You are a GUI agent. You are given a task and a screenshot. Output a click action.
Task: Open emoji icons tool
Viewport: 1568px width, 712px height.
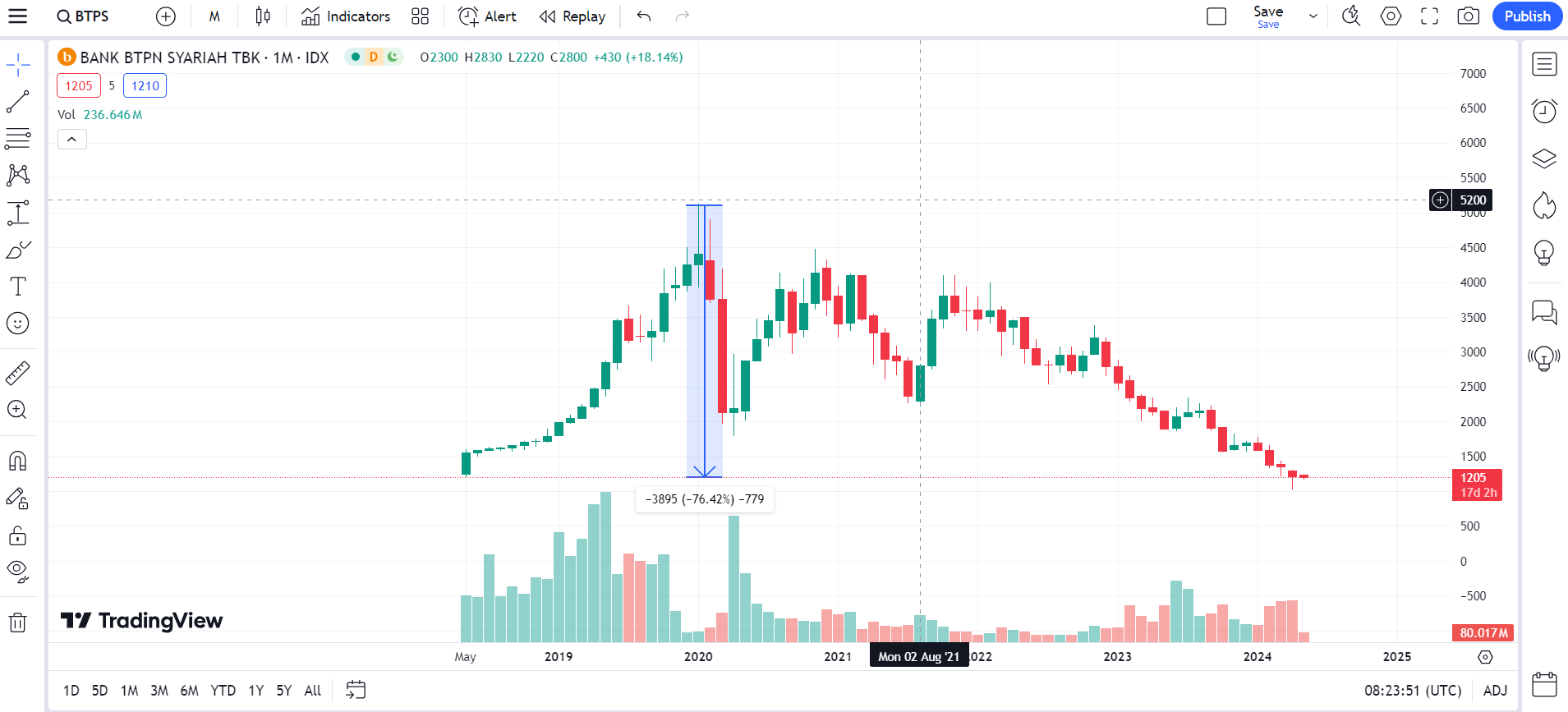point(18,324)
